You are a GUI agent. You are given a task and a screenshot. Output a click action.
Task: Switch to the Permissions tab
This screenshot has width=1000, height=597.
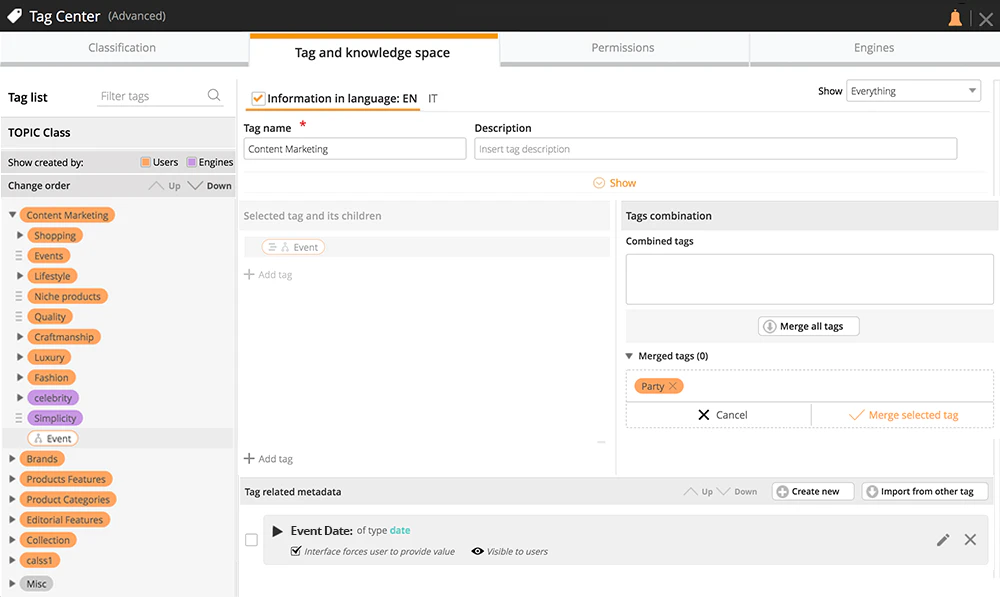click(623, 48)
